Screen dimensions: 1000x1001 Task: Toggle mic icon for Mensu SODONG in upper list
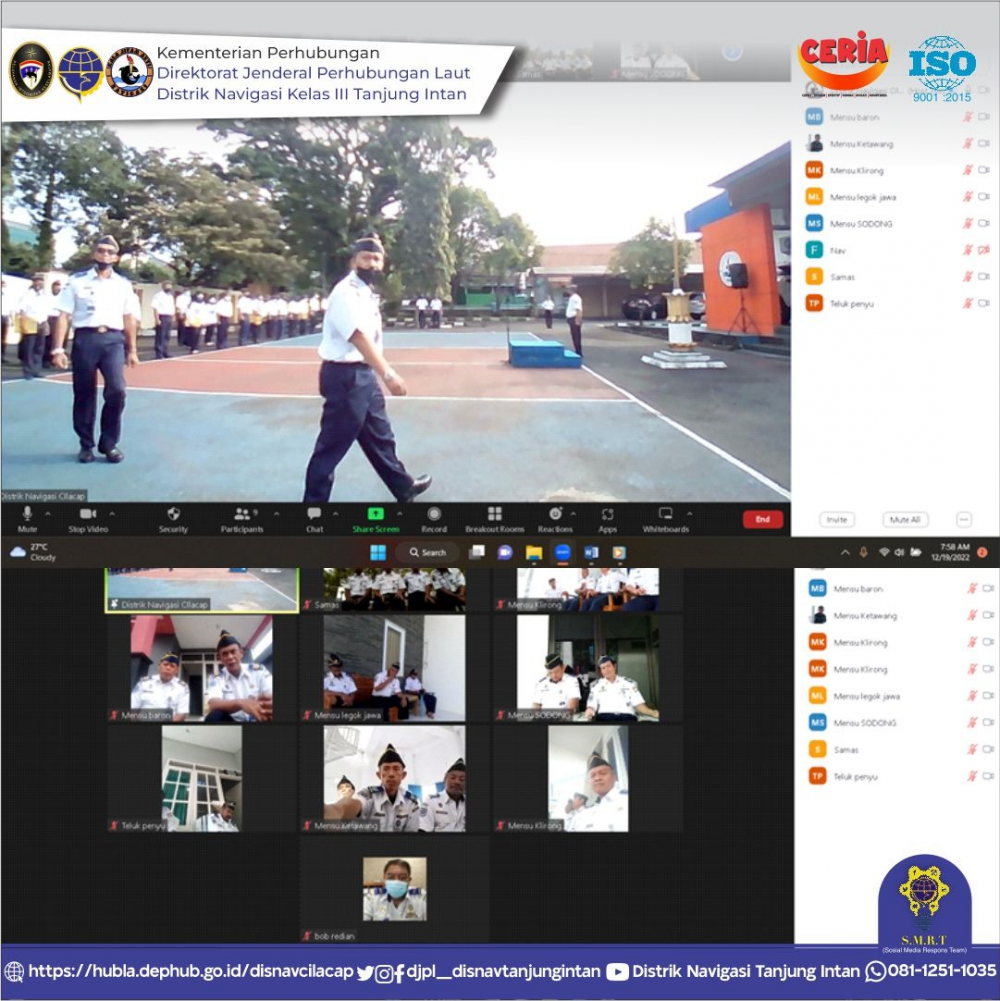[x=967, y=223]
